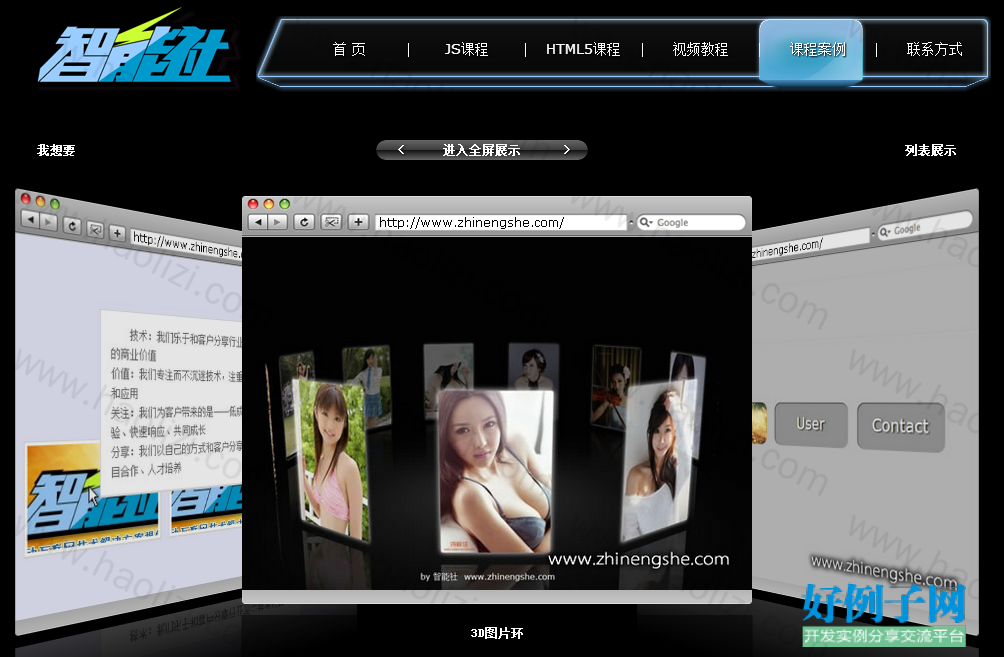1004x657 pixels.
Task: Click www.zhinengshe.com text in center window
Action: [638, 559]
